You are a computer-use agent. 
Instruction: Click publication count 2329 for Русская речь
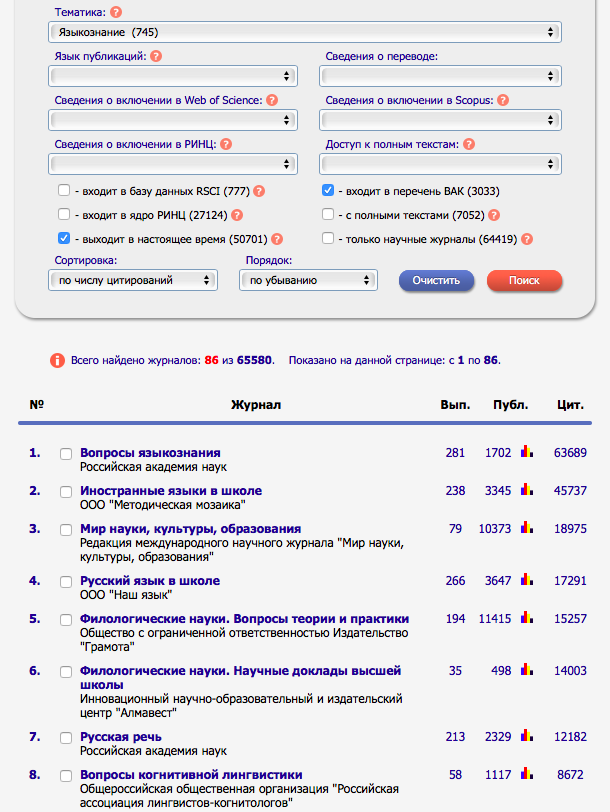[x=498, y=736]
